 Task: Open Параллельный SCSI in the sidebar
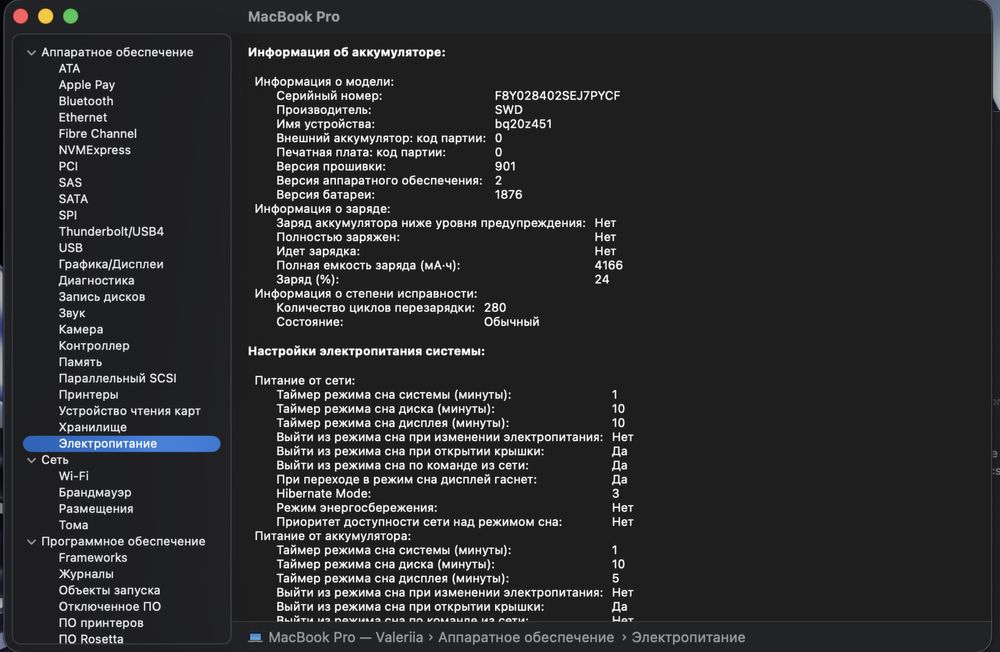tap(117, 378)
